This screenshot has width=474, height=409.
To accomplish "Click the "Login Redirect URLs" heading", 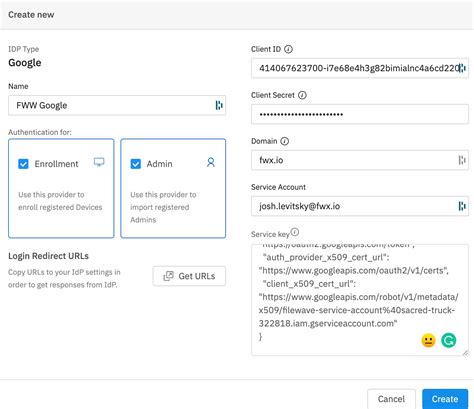I will pos(48,256).
